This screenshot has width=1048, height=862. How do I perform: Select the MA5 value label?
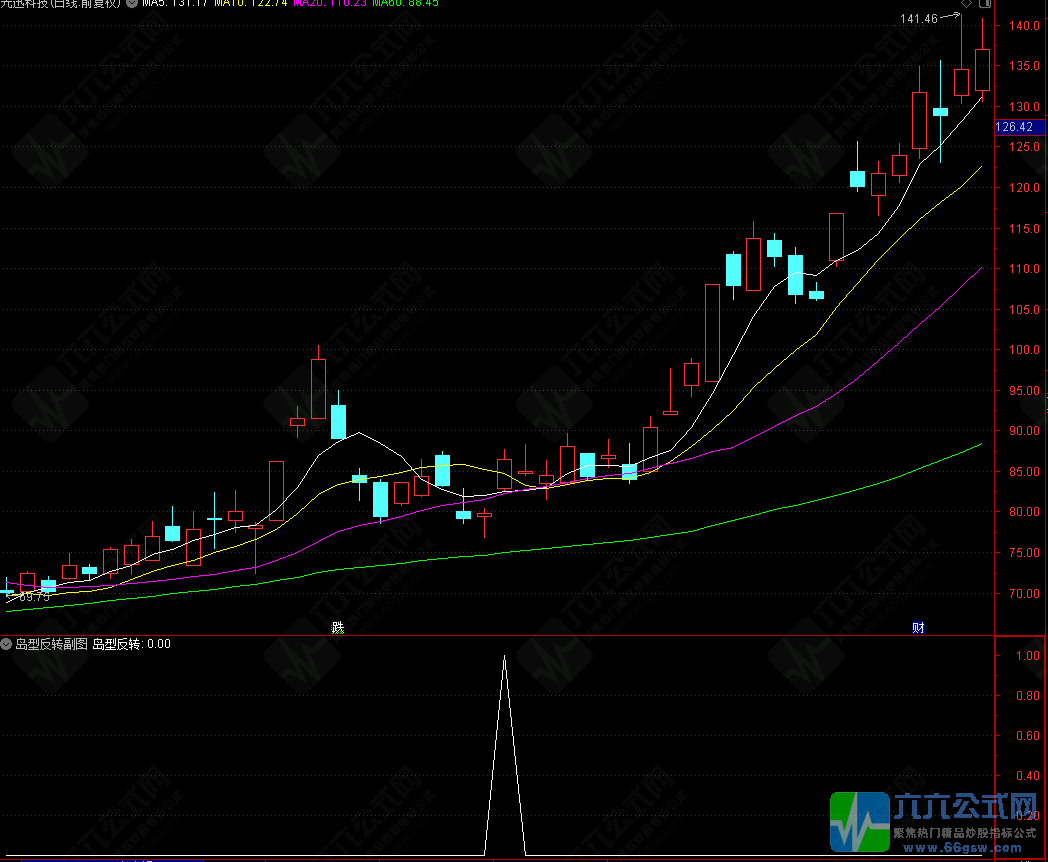(x=174, y=3)
